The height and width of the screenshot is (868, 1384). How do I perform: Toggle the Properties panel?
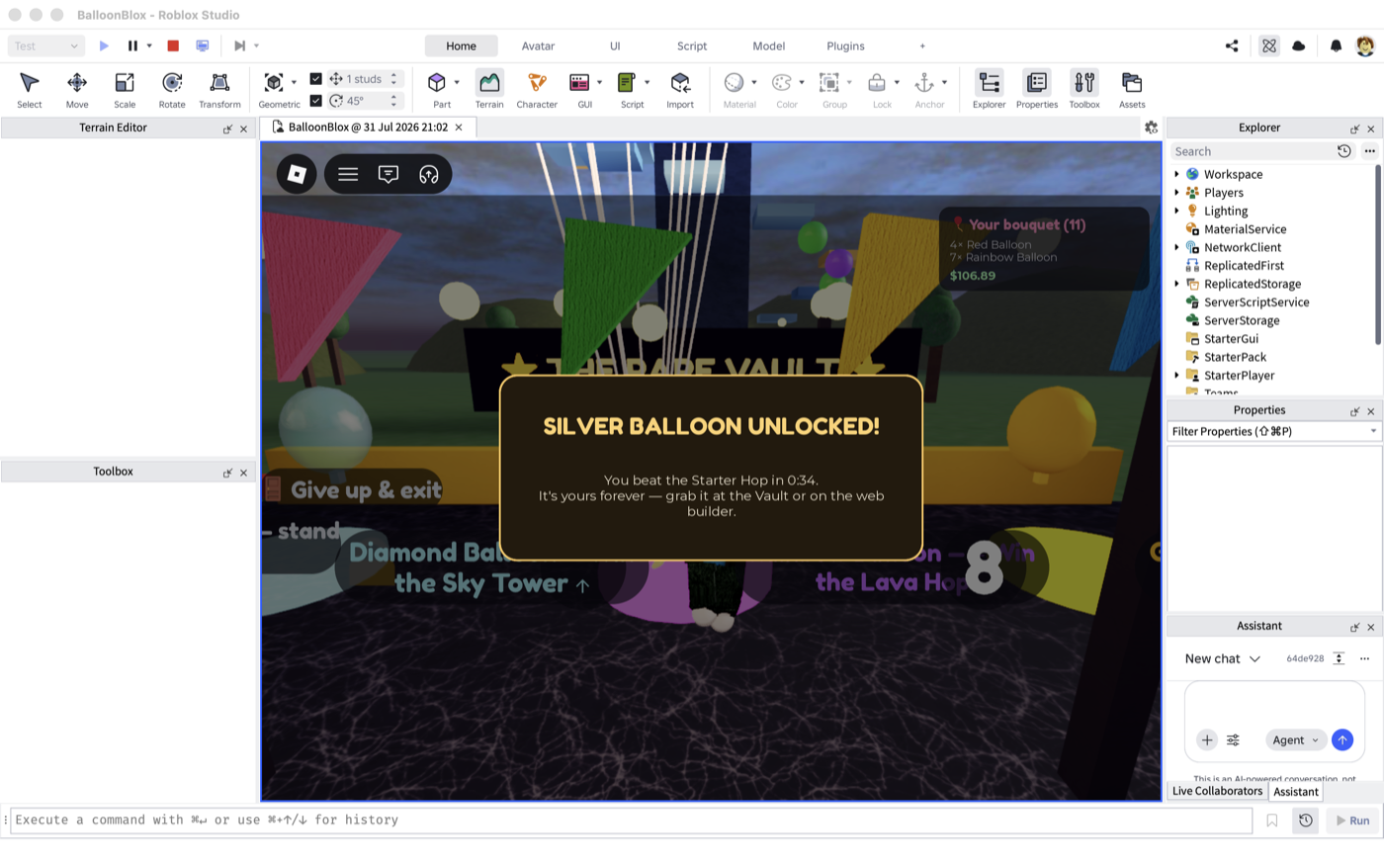pyautogui.click(x=1037, y=89)
